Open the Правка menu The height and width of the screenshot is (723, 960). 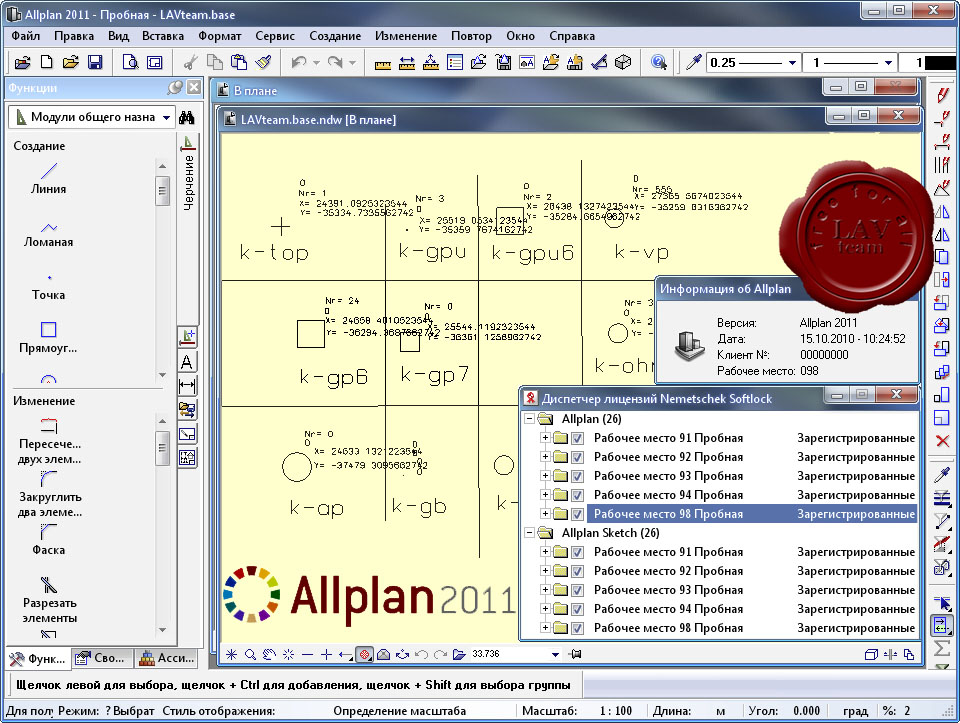[74, 36]
